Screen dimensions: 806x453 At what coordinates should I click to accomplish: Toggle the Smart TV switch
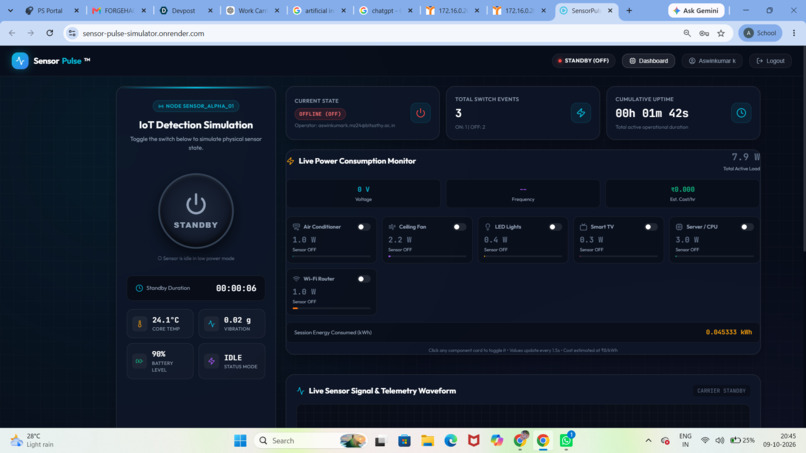pyautogui.click(x=651, y=227)
